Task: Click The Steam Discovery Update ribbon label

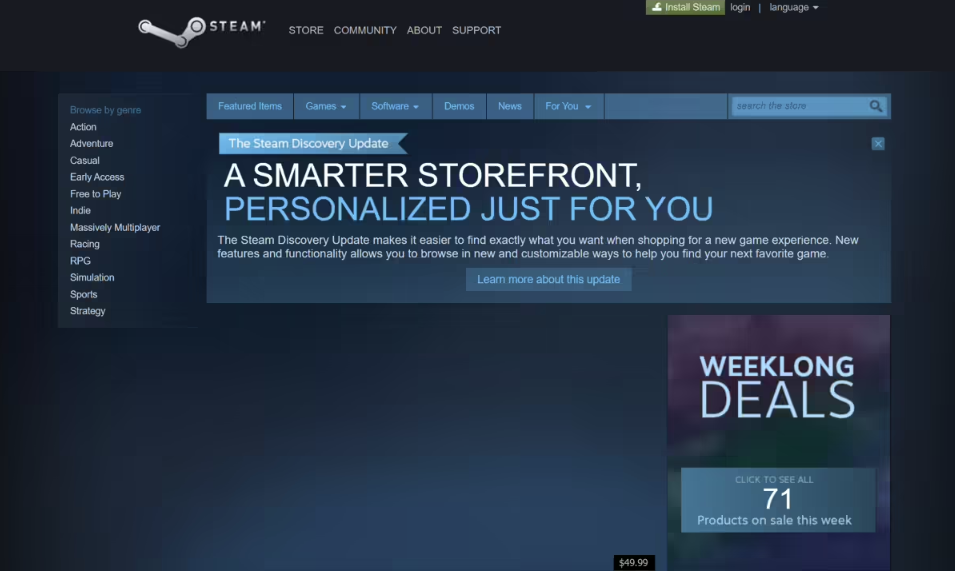Action: (313, 144)
